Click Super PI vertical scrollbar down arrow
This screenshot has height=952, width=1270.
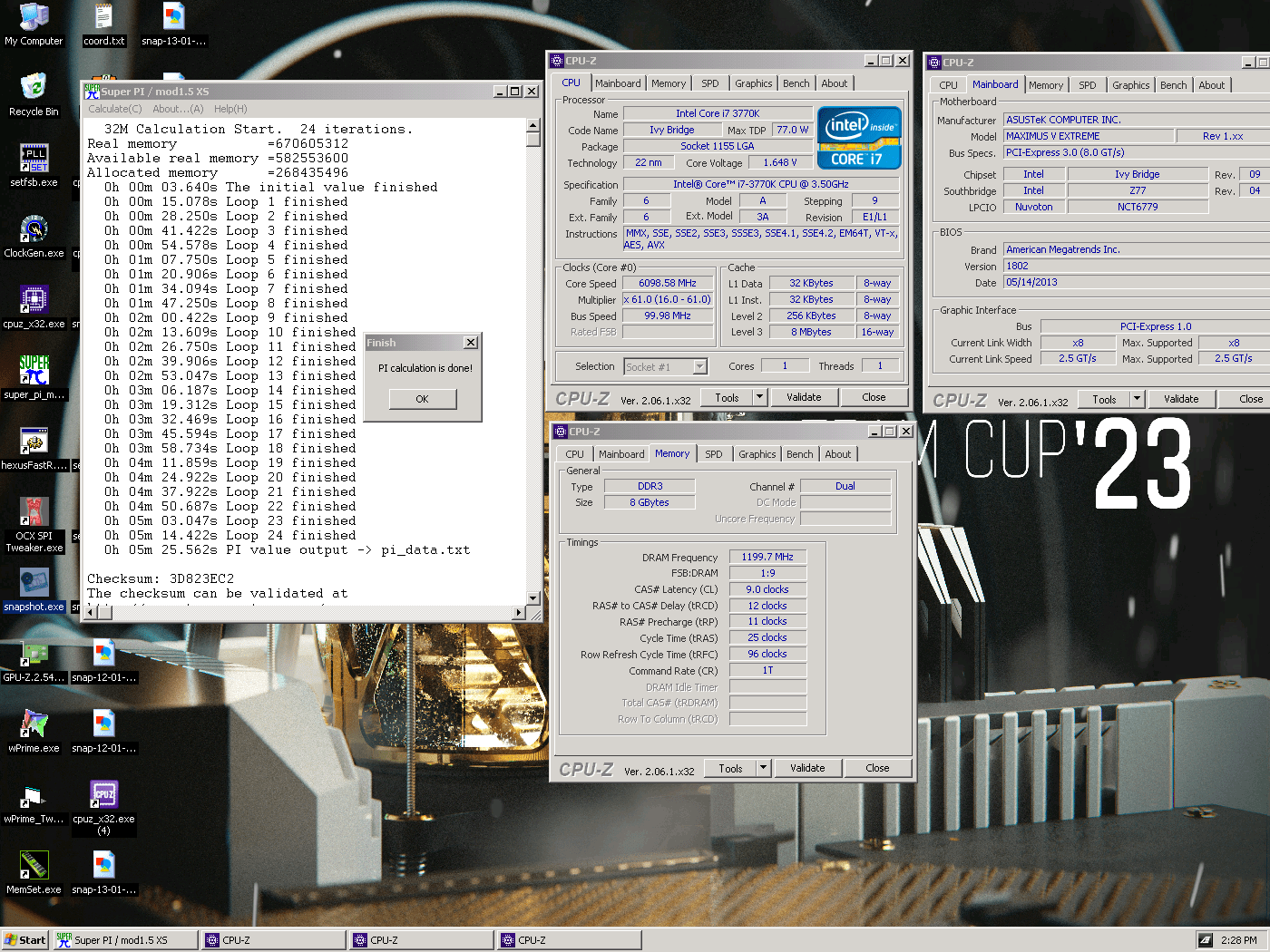click(533, 598)
